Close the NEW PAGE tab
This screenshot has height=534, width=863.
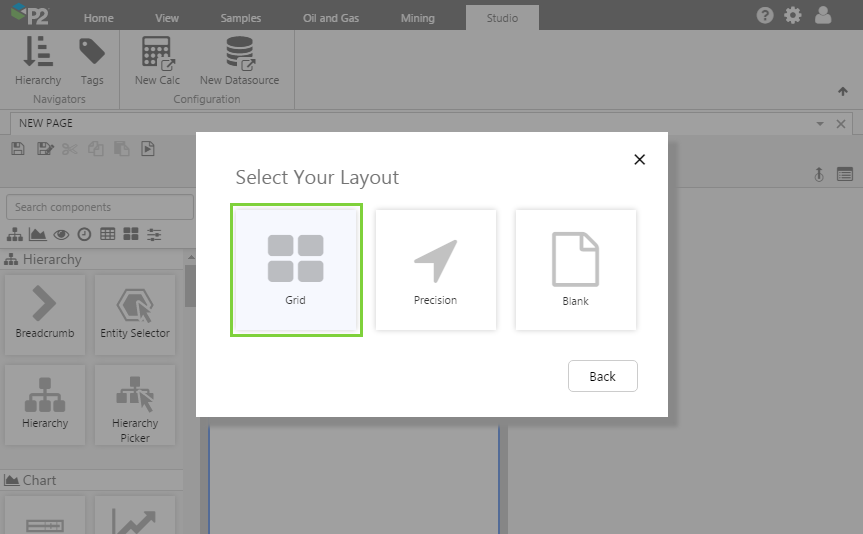[x=840, y=124]
